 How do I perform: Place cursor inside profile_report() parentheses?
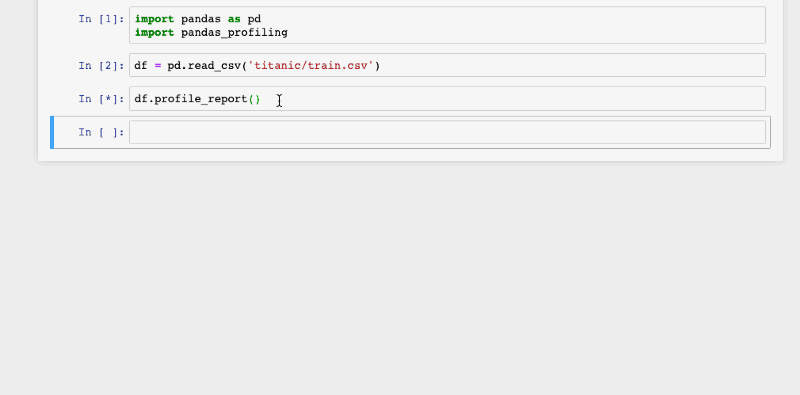pos(255,99)
